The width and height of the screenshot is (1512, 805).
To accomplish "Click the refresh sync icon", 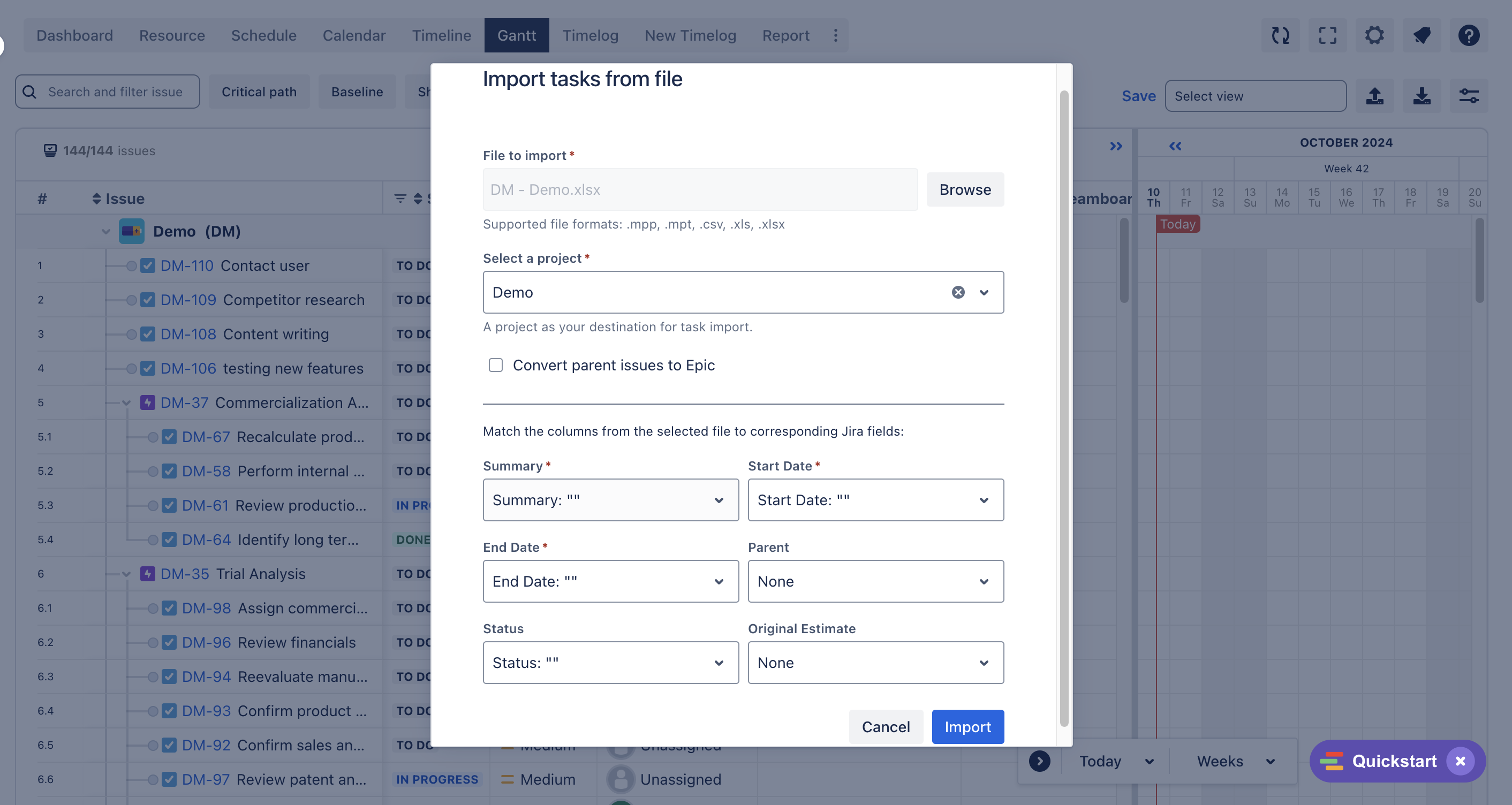I will coord(1280,35).
